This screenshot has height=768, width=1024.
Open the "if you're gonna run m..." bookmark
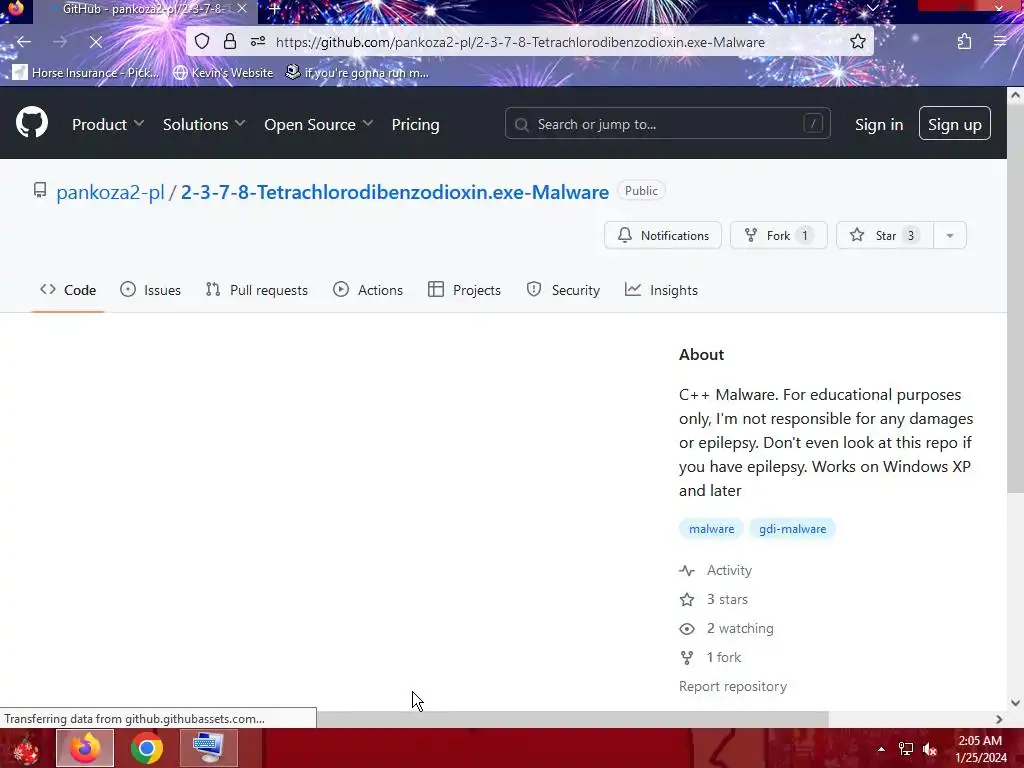tap(357, 72)
